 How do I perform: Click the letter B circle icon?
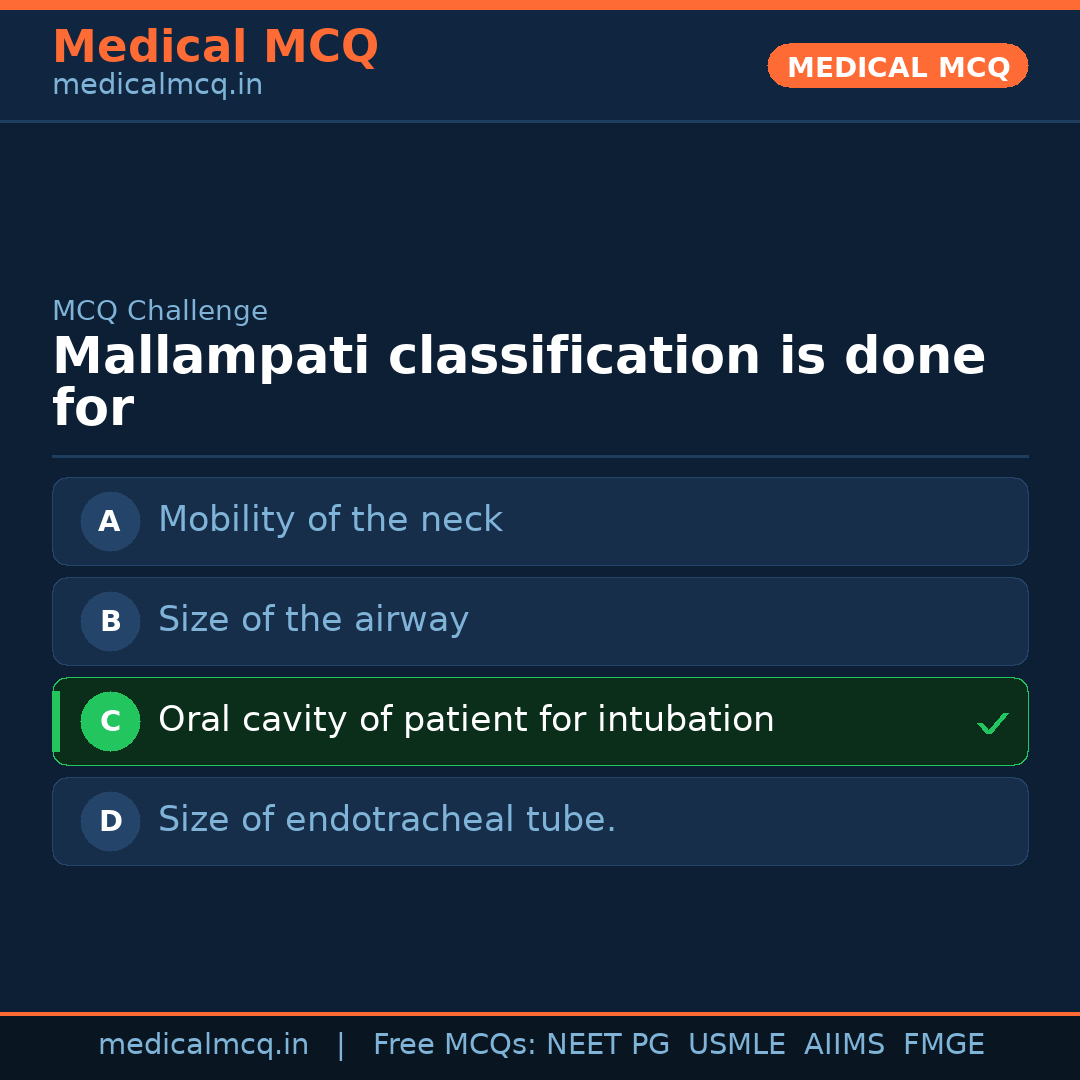pos(110,621)
